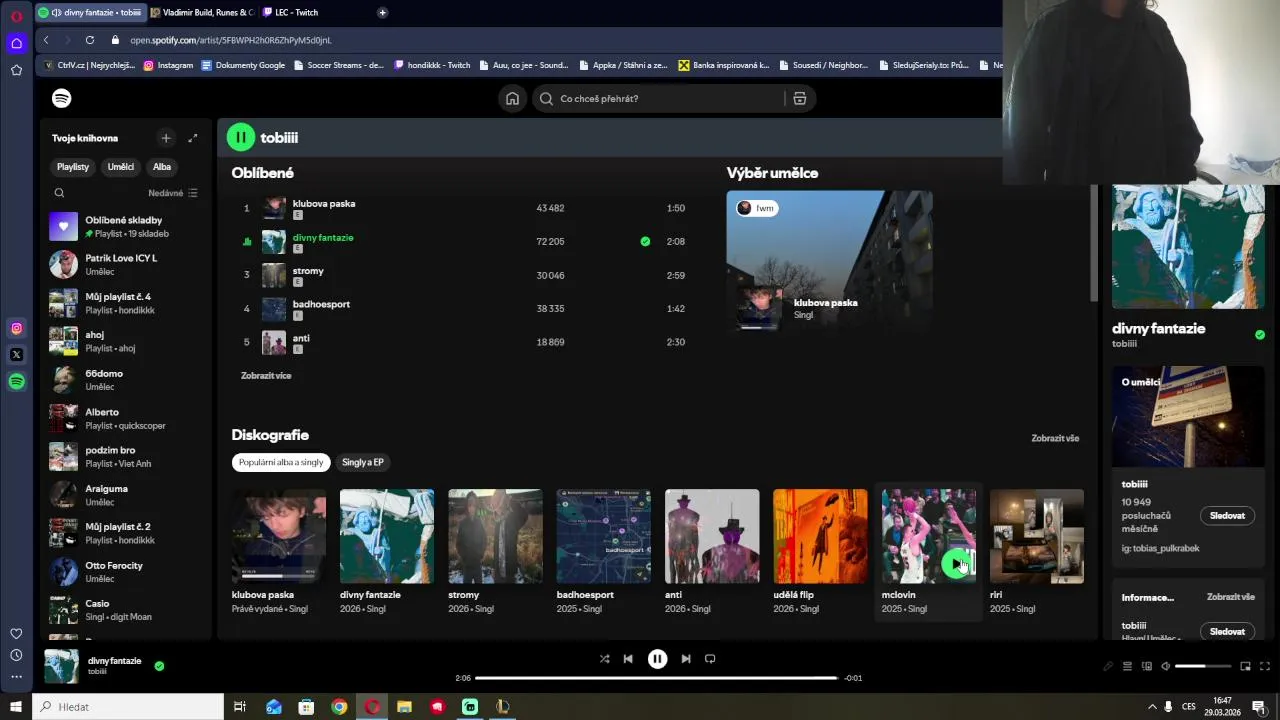Screen dimensions: 1280x720
Task: Open 'klubova paska' album cover in Diskografie
Action: pos(279,536)
